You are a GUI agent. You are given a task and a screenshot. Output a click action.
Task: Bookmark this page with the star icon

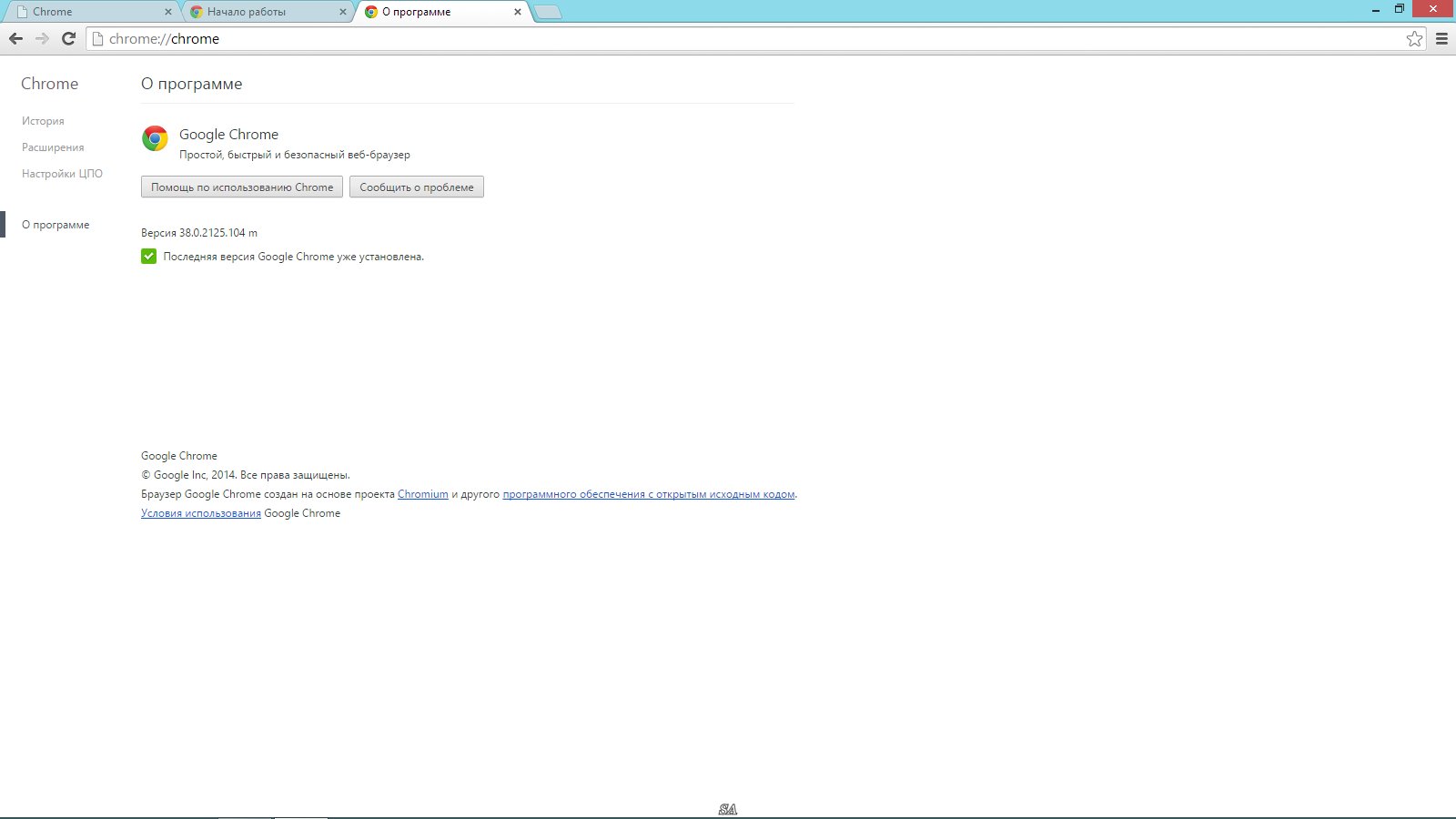coord(1414,38)
